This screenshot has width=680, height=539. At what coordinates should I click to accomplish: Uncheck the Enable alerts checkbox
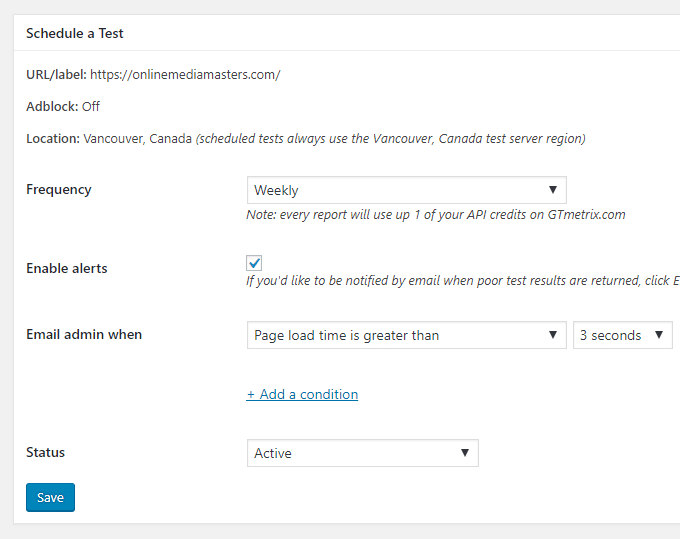pyautogui.click(x=254, y=263)
